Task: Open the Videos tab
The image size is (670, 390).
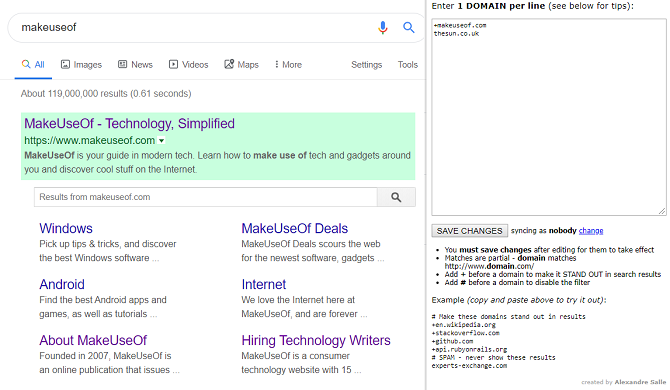Action: point(188,65)
